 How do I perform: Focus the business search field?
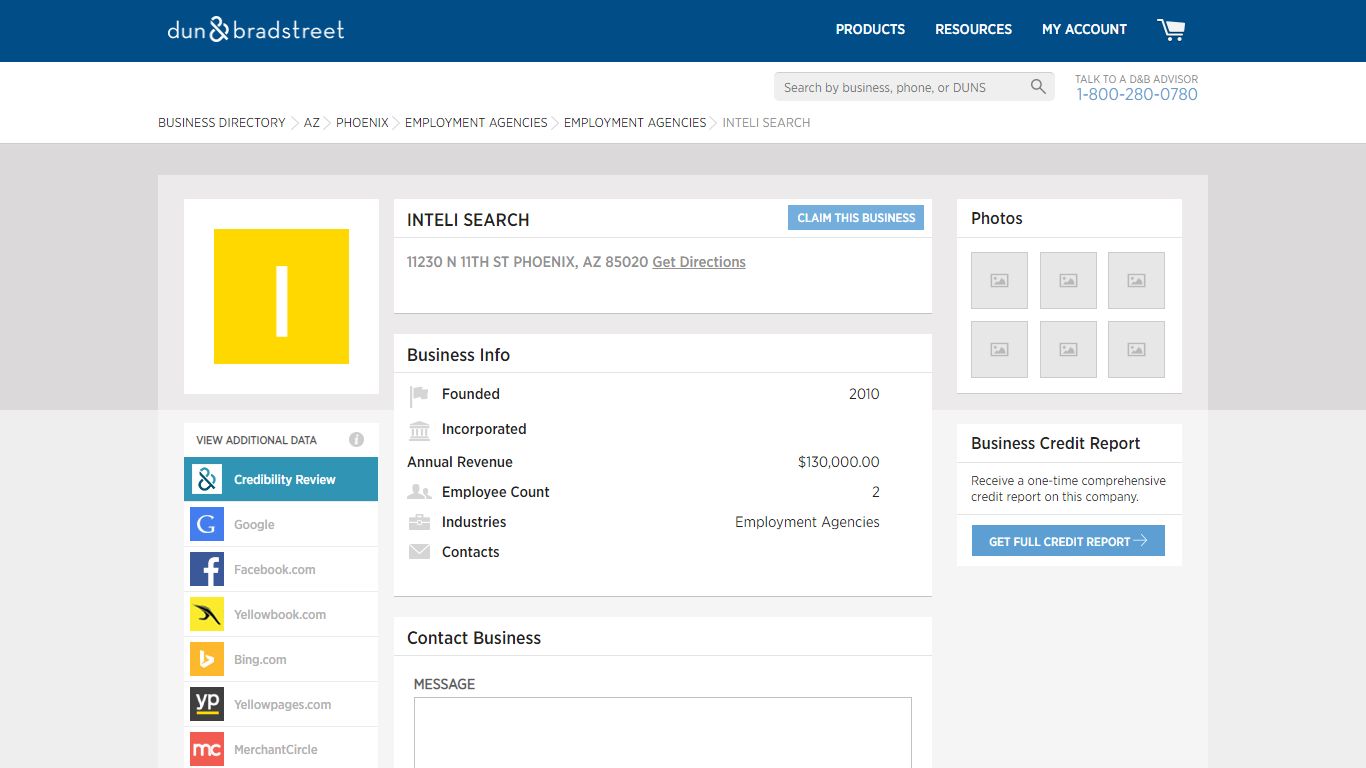click(902, 87)
